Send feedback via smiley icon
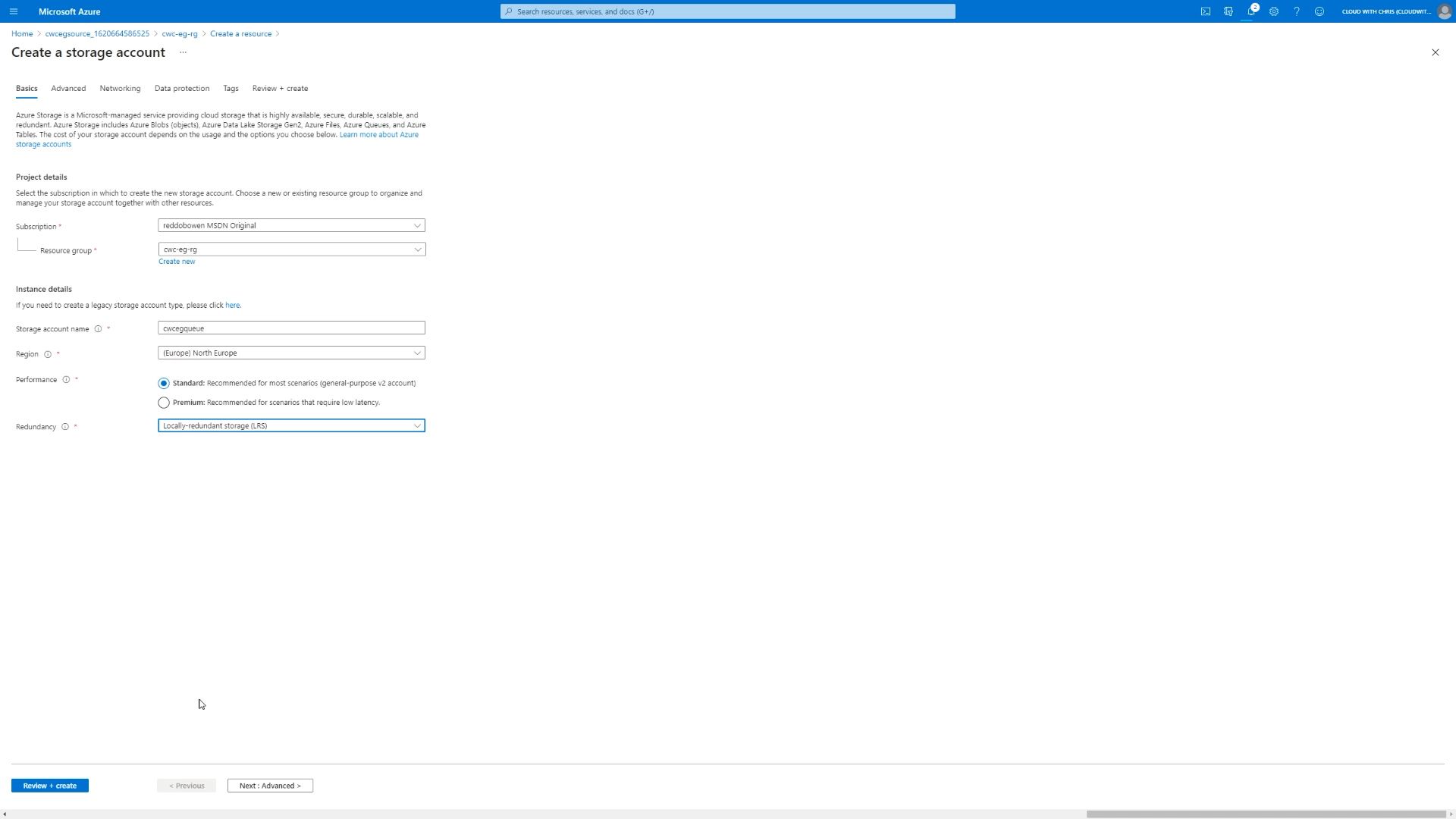Screen dimensions: 1456x819 tap(1319, 11)
